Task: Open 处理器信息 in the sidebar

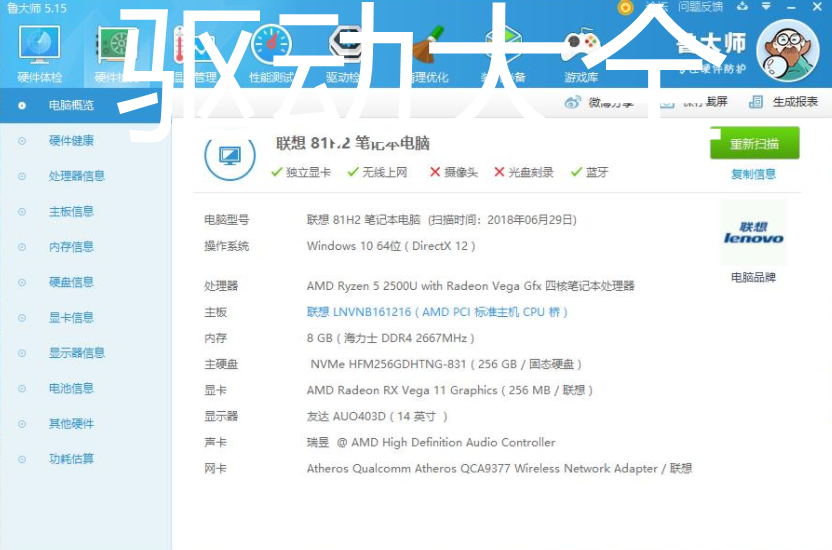Action: pyautogui.click(x=76, y=176)
